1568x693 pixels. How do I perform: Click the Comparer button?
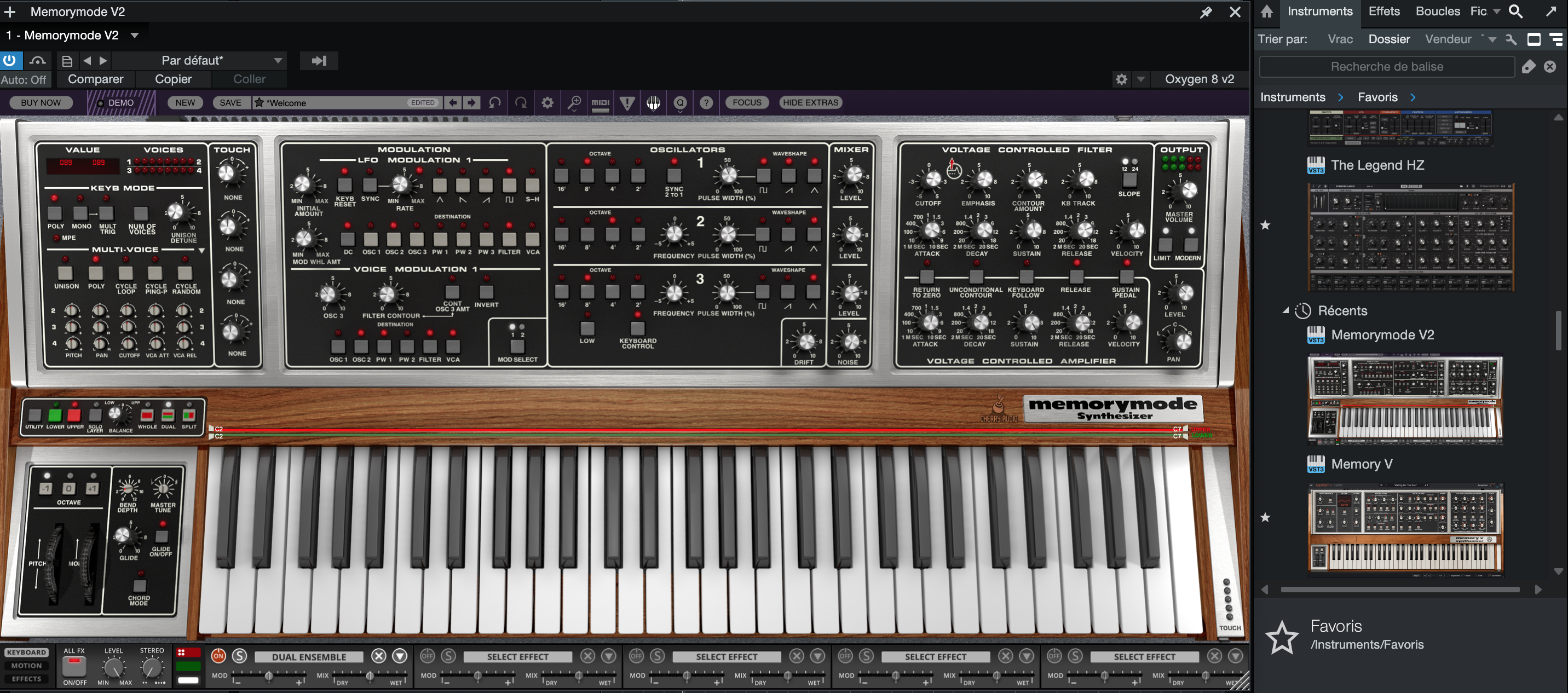96,79
